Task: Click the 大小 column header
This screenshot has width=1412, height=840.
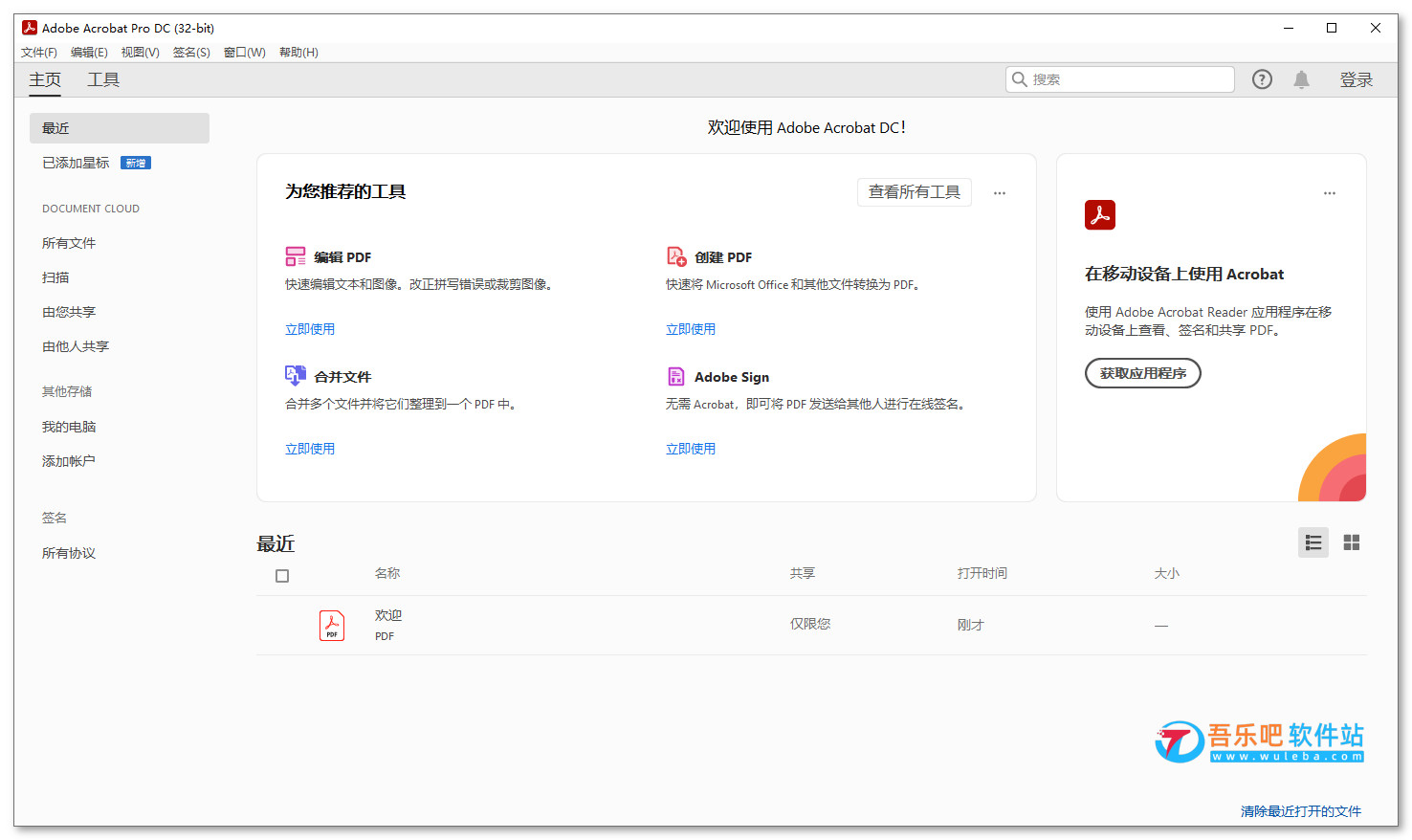Action: (x=1167, y=573)
